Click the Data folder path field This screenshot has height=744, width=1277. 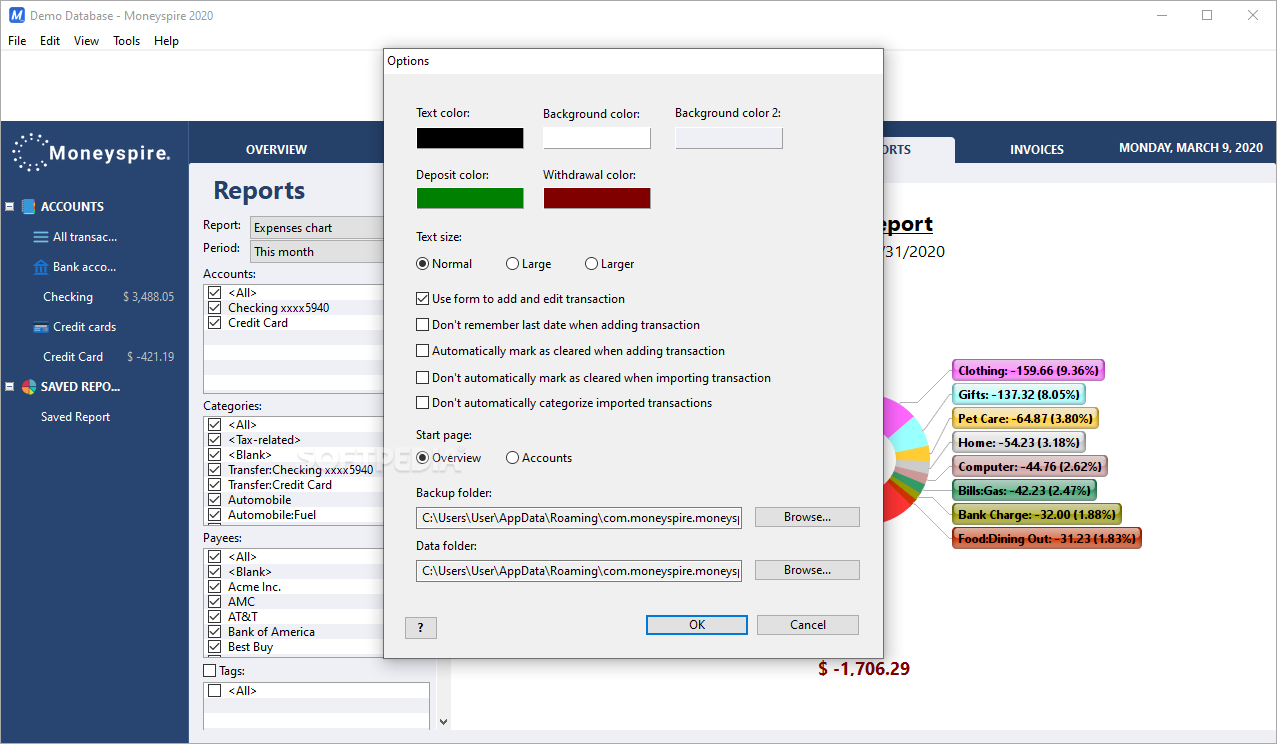579,570
